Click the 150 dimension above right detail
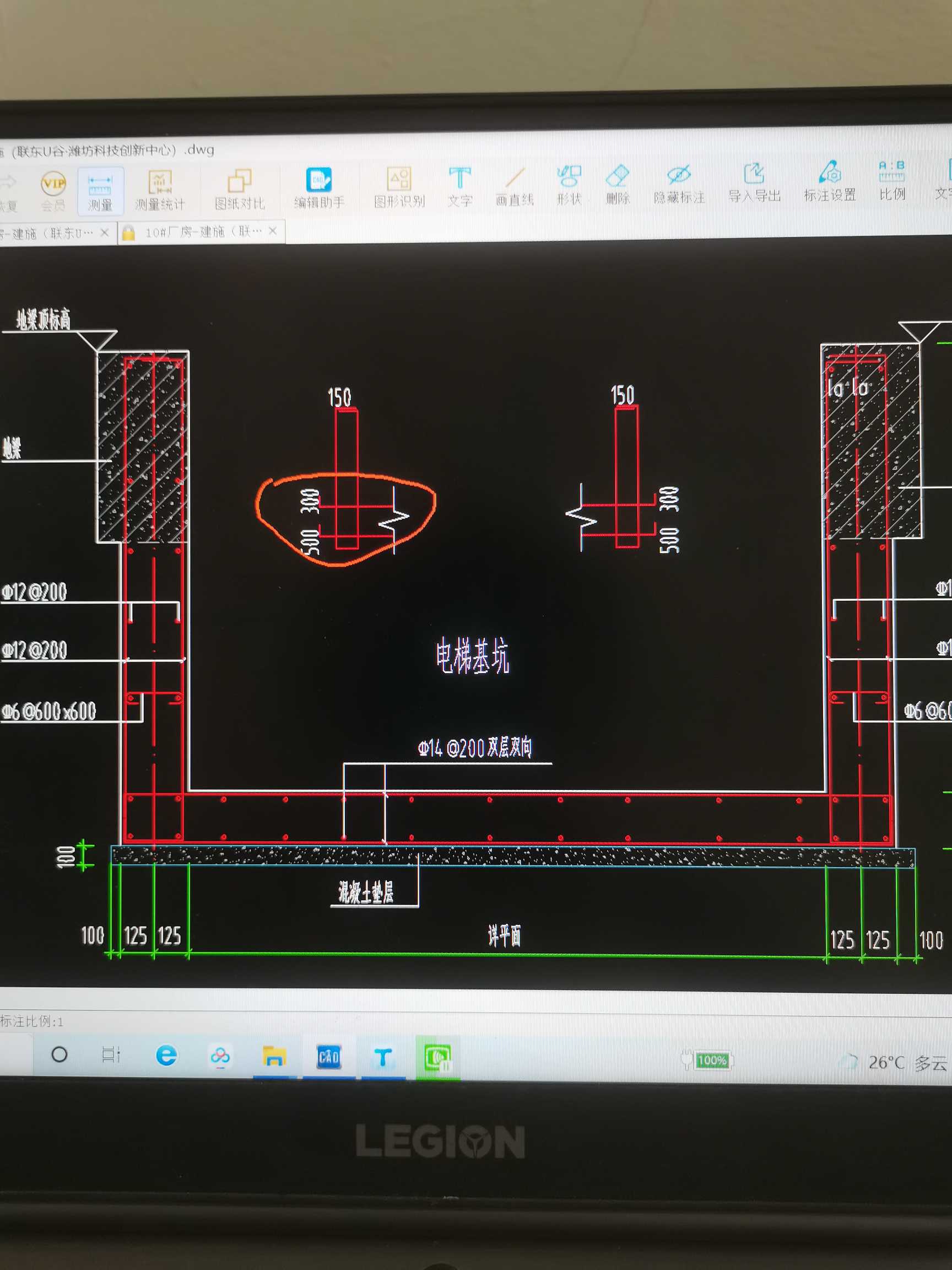Viewport: 952px width, 1270px height. click(x=623, y=395)
